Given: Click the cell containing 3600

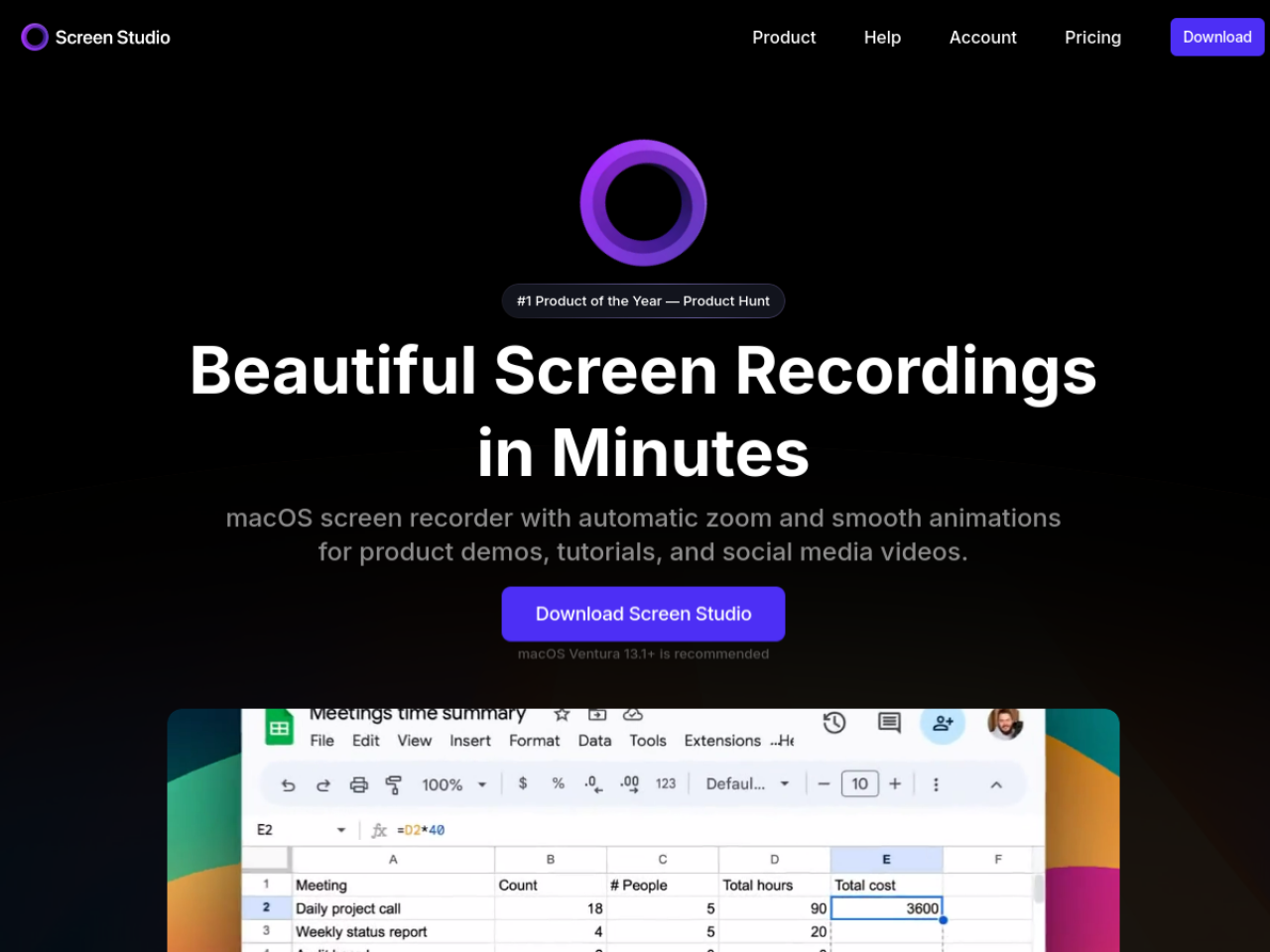Looking at the screenshot, I should click(x=886, y=908).
